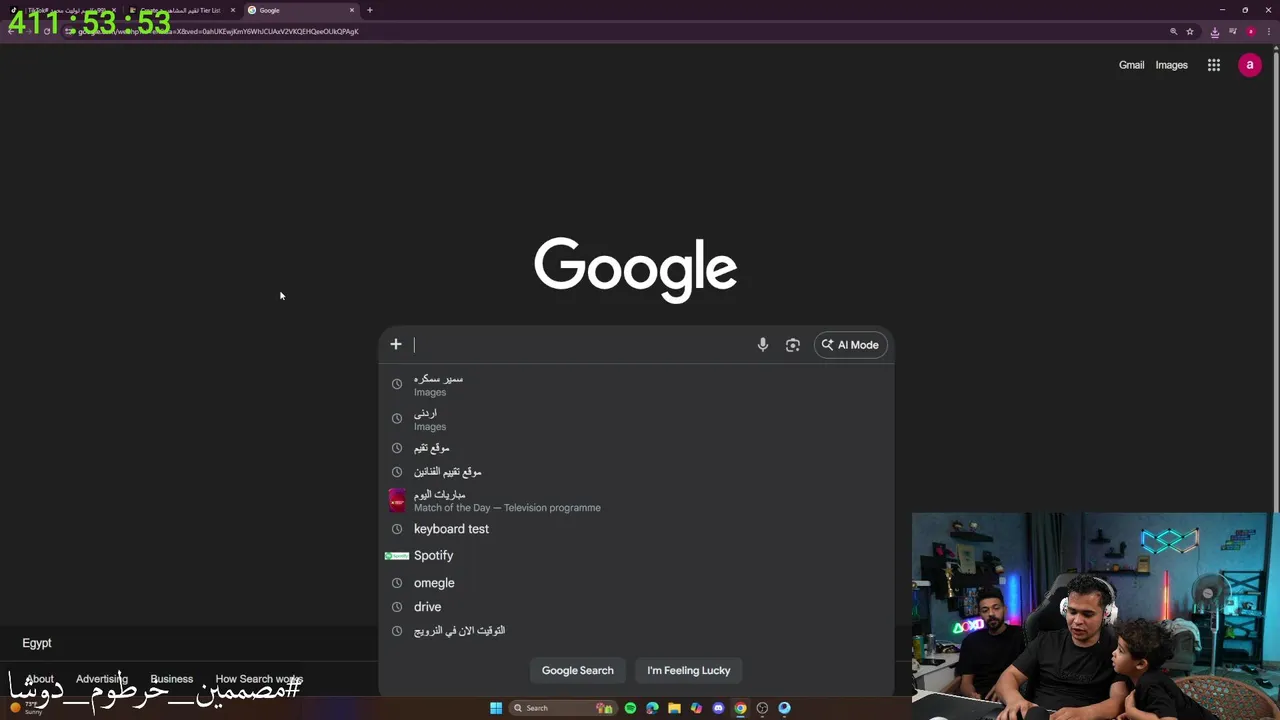Screen dimensions: 1280x720
Task: Open Gmail link
Action: click(x=1131, y=65)
